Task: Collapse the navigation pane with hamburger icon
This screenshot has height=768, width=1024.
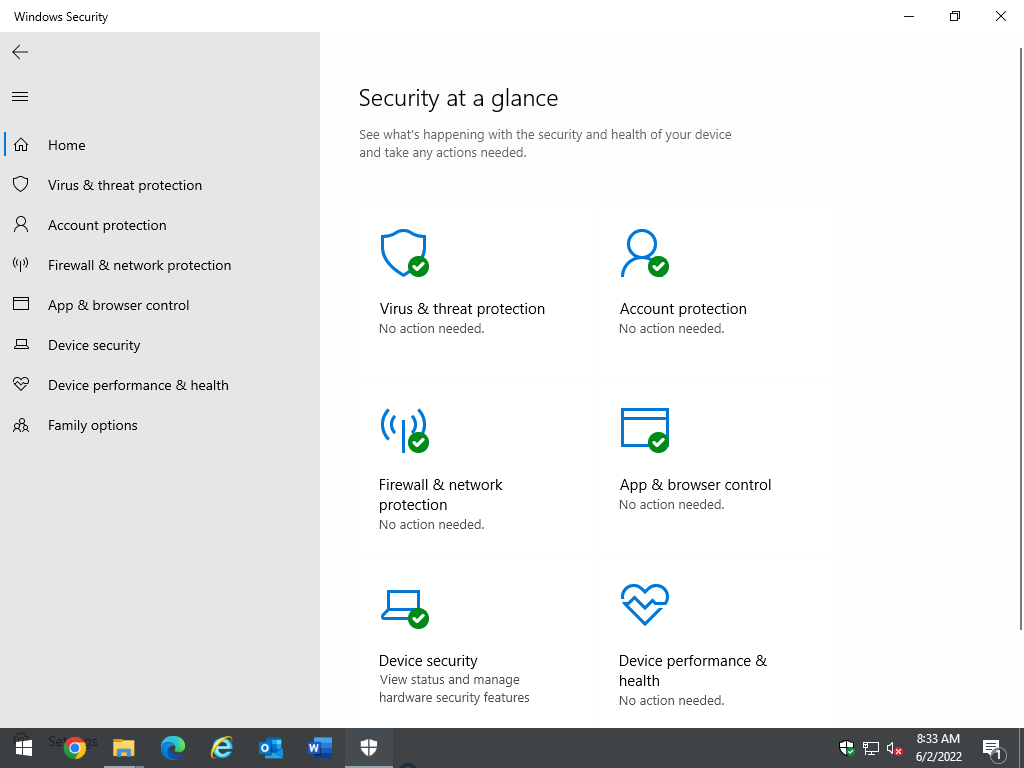Action: pos(20,97)
